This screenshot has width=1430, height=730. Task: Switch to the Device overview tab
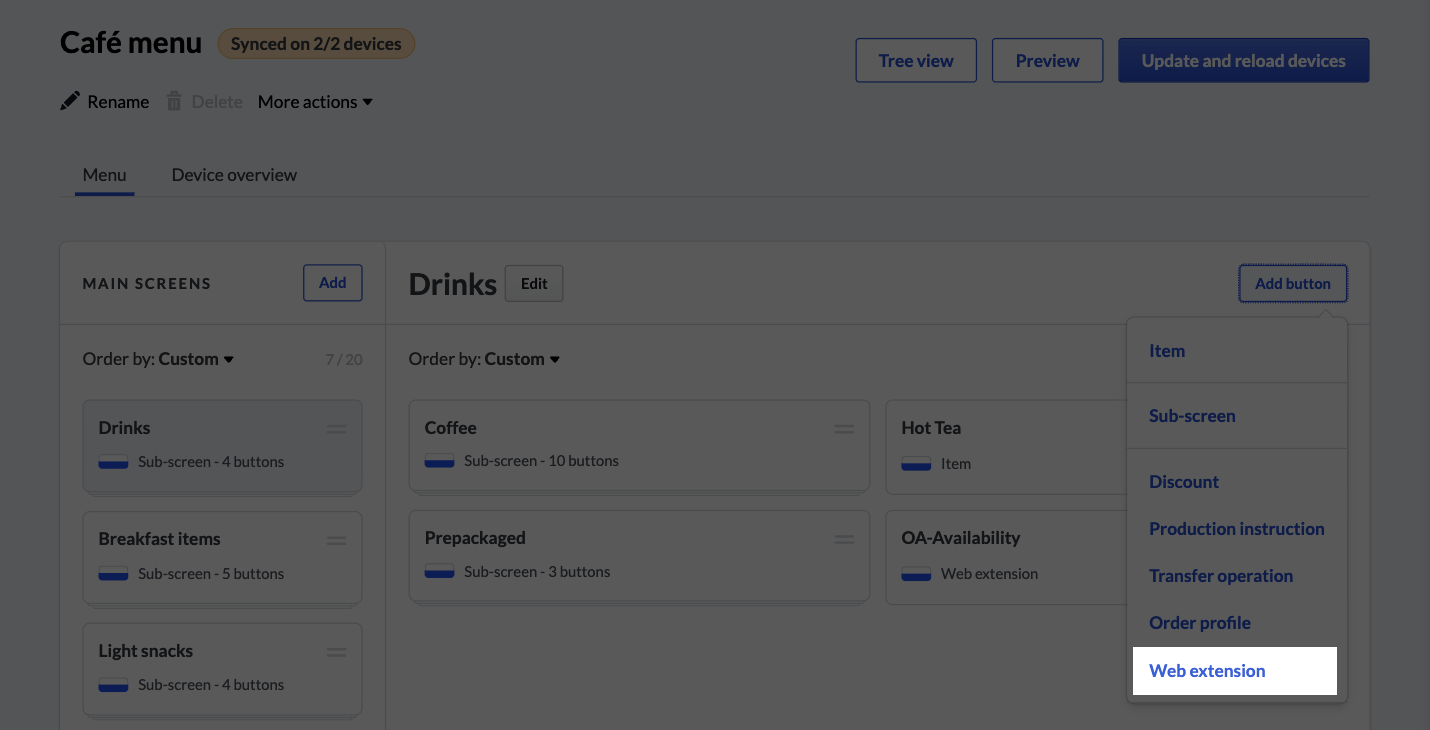pos(233,174)
